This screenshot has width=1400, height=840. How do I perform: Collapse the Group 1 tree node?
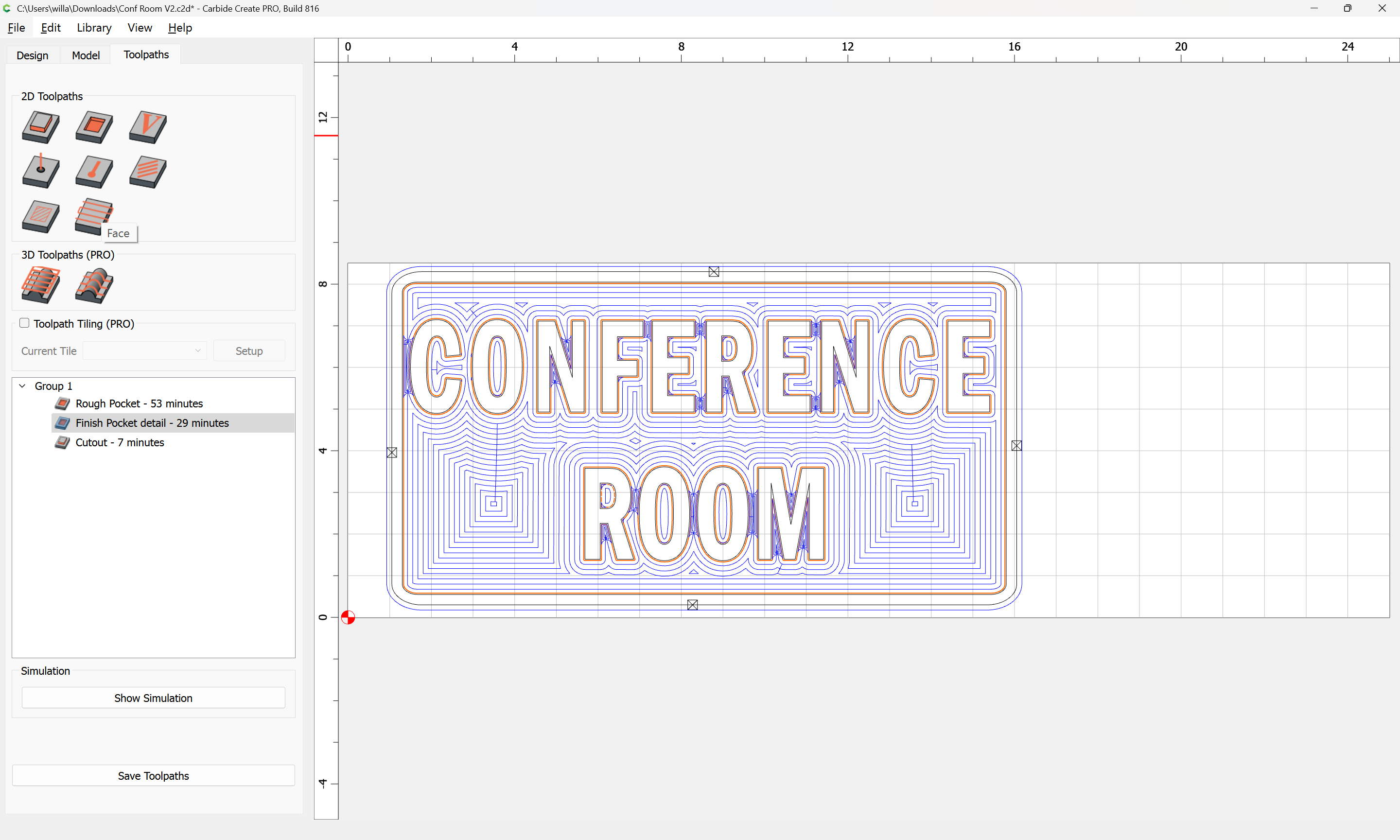coord(23,386)
